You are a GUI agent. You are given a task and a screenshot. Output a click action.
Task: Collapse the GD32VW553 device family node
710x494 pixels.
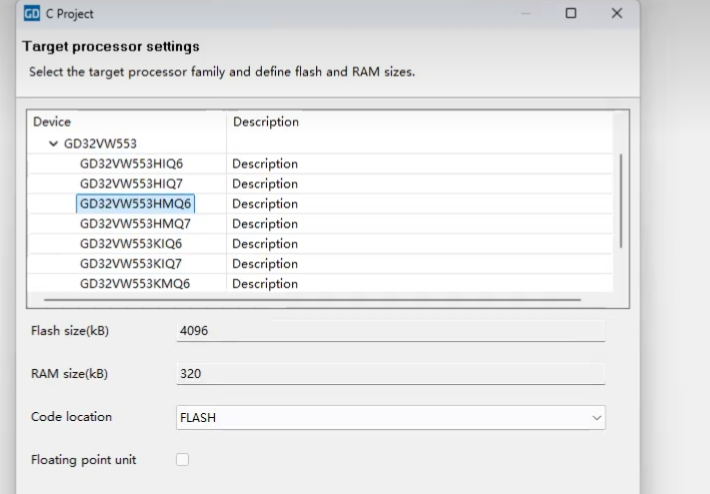tap(53, 144)
